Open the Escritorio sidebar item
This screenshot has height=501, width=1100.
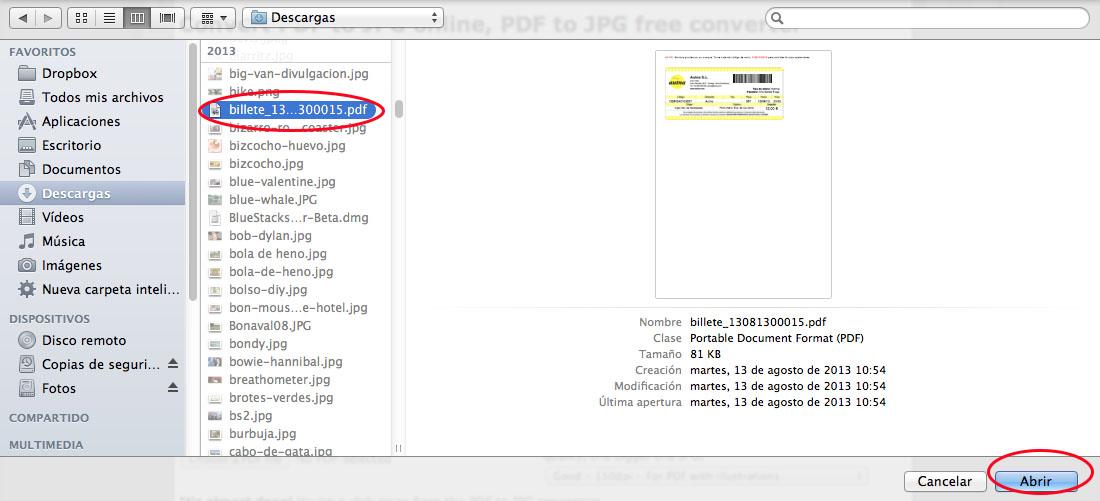[71, 145]
